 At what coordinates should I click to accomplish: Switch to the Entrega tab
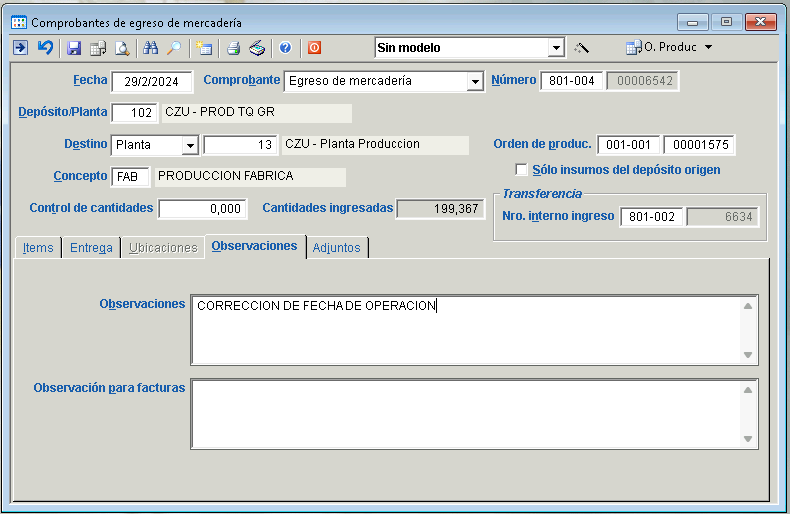pyautogui.click(x=91, y=248)
